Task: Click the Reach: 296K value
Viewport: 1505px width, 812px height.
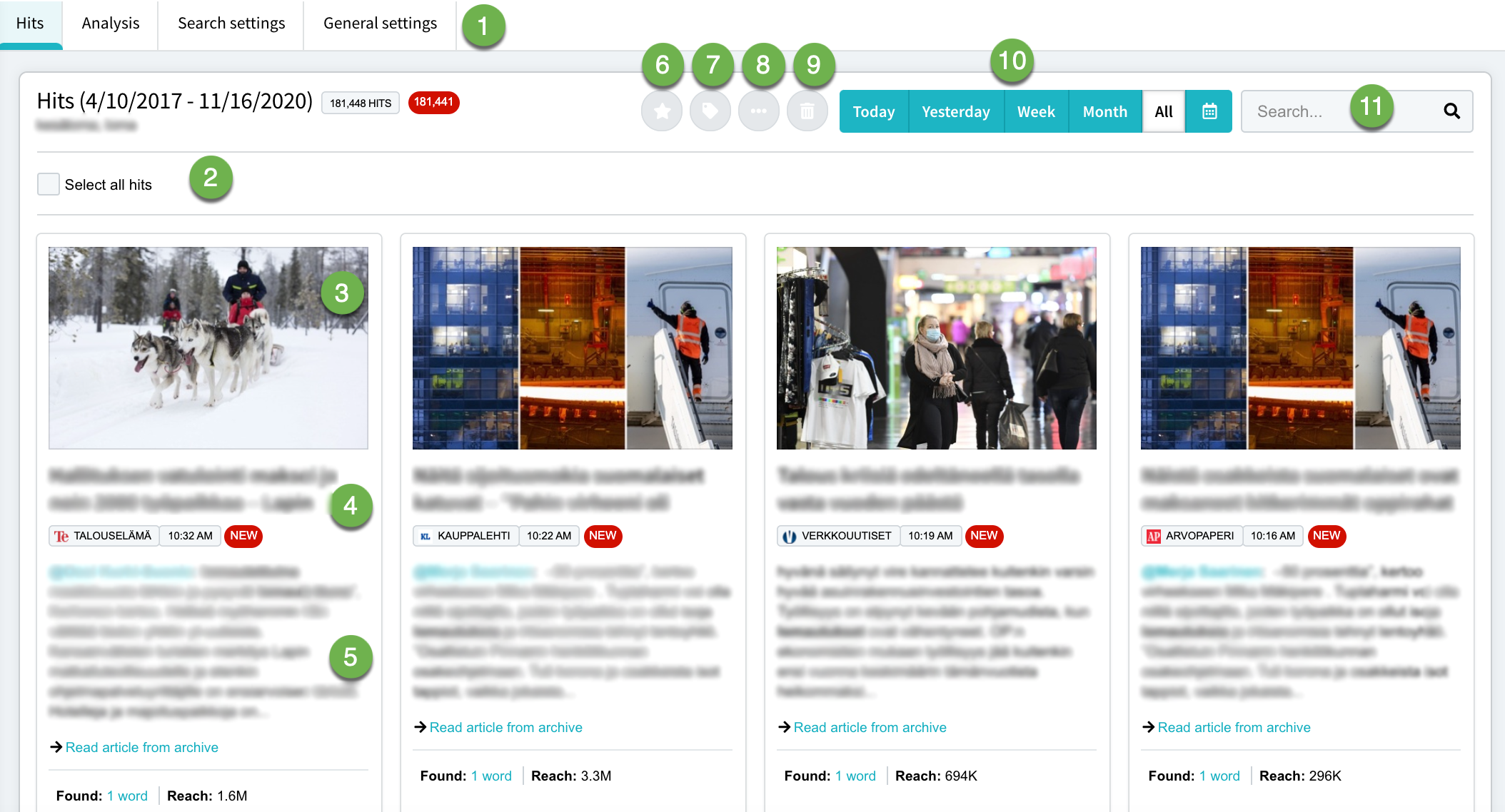Action: pos(1300,776)
